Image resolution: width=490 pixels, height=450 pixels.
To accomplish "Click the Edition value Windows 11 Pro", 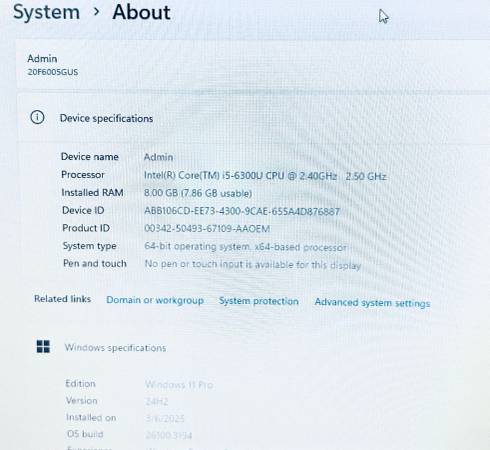I will pyautogui.click(x=179, y=385).
